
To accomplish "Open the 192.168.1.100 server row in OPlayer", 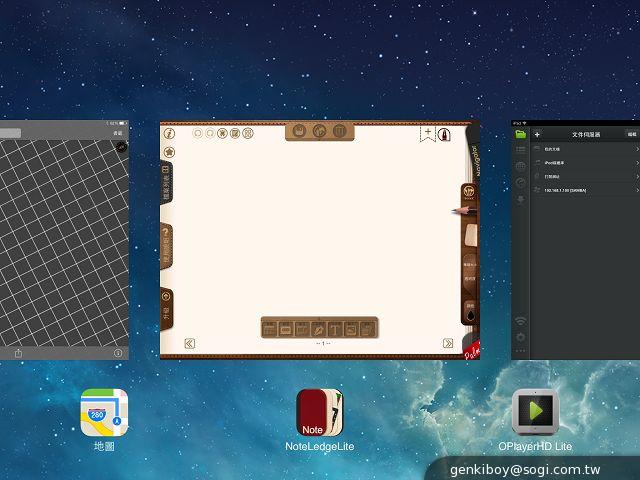I will (x=585, y=190).
